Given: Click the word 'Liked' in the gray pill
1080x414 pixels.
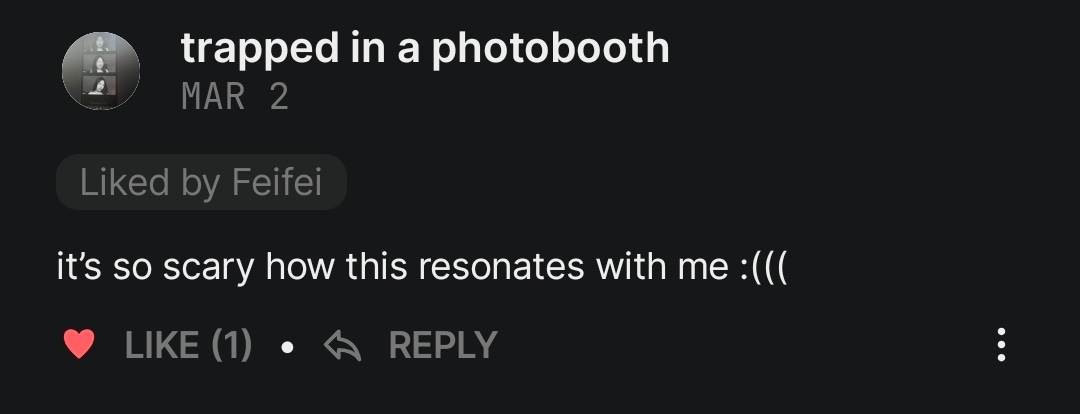Looking at the screenshot, I should click(x=125, y=183).
